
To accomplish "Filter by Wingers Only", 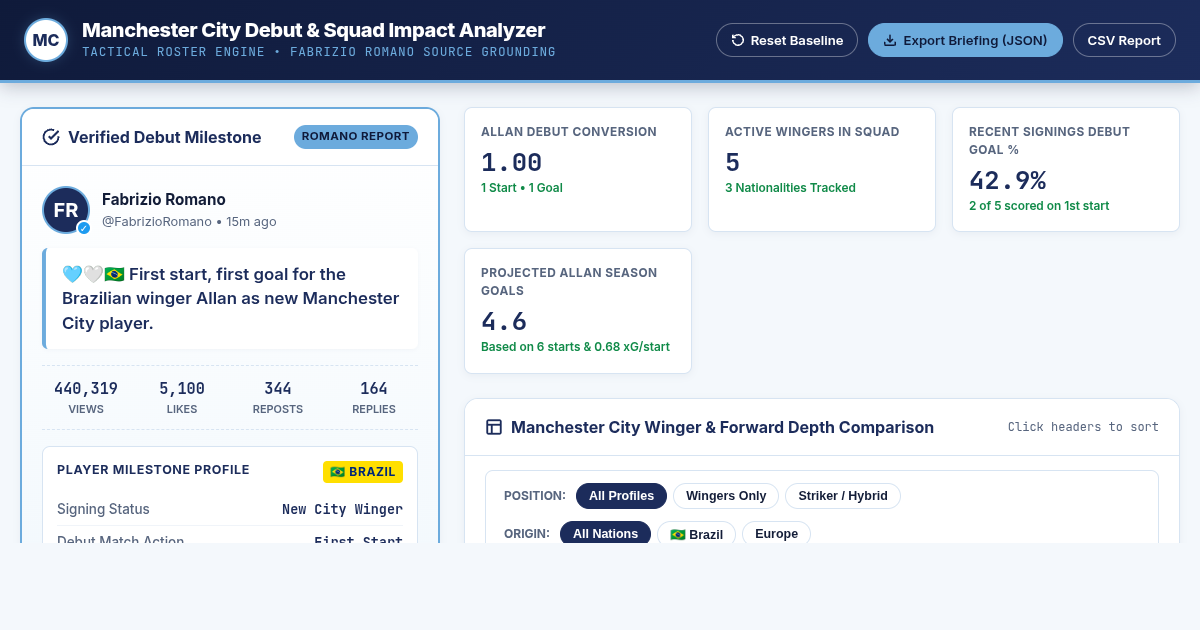I will point(726,495).
